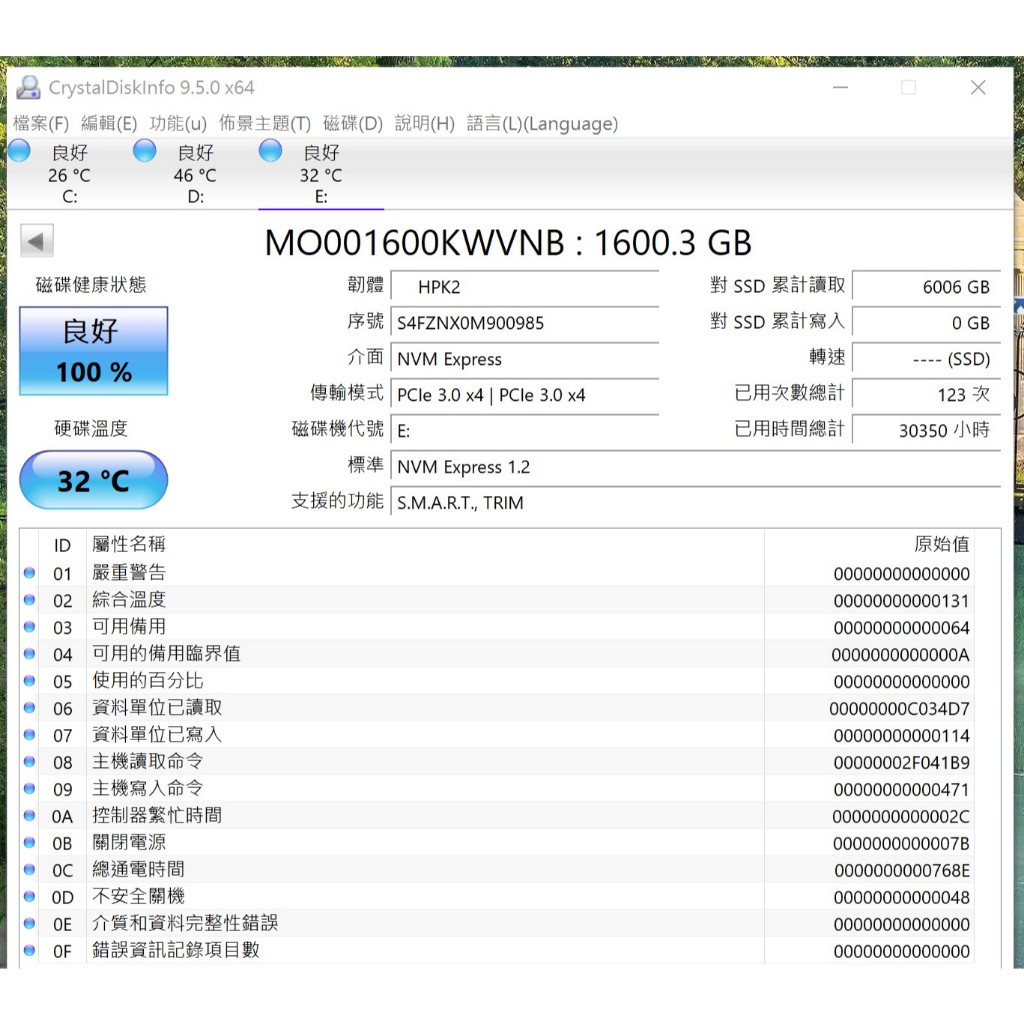Click status dot for attribute 02 綜合溫度
This screenshot has height=1024, width=1024.
tap(29, 600)
